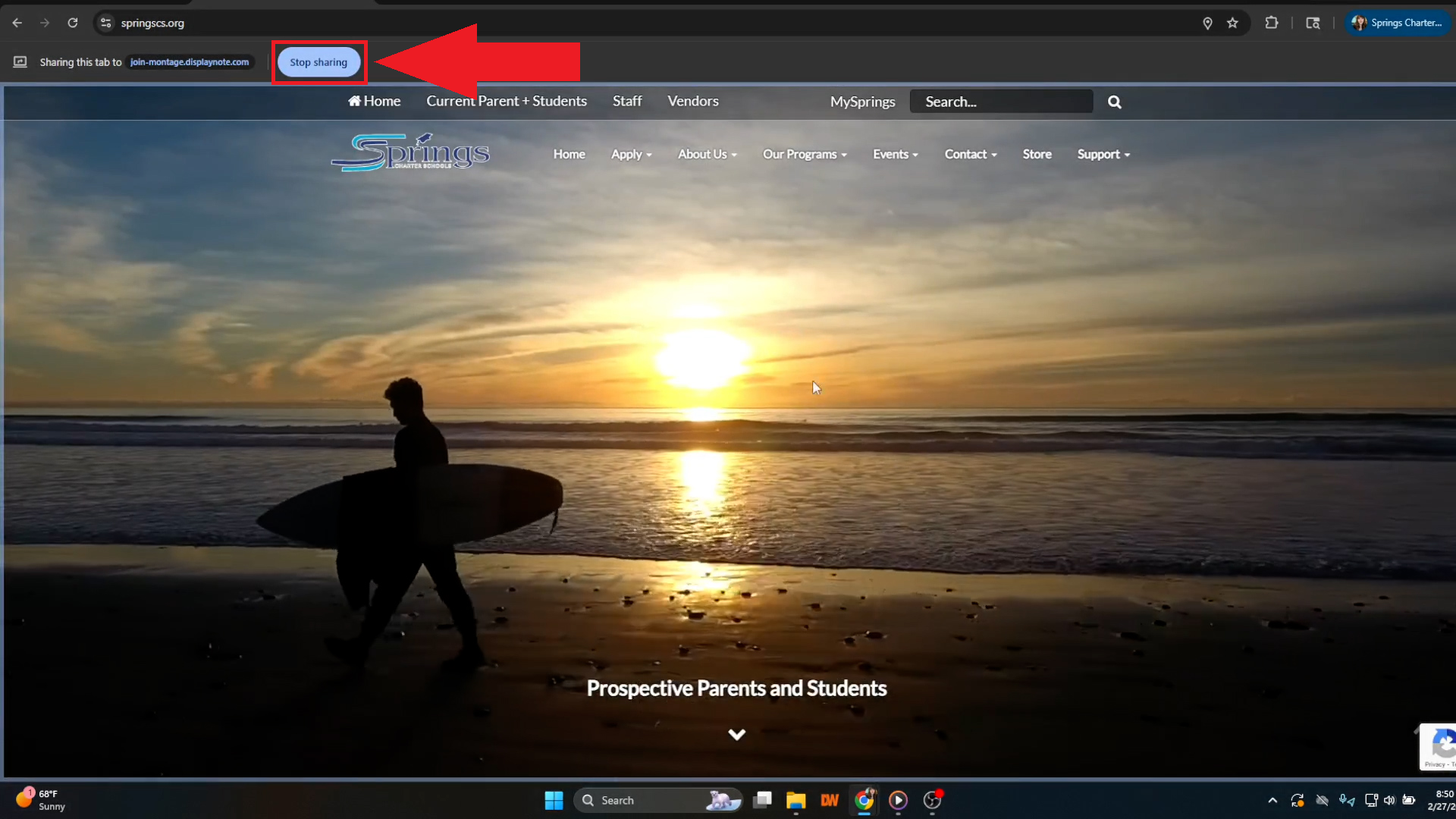Select Current Parent + Students menu
1456x819 pixels.
click(x=506, y=101)
